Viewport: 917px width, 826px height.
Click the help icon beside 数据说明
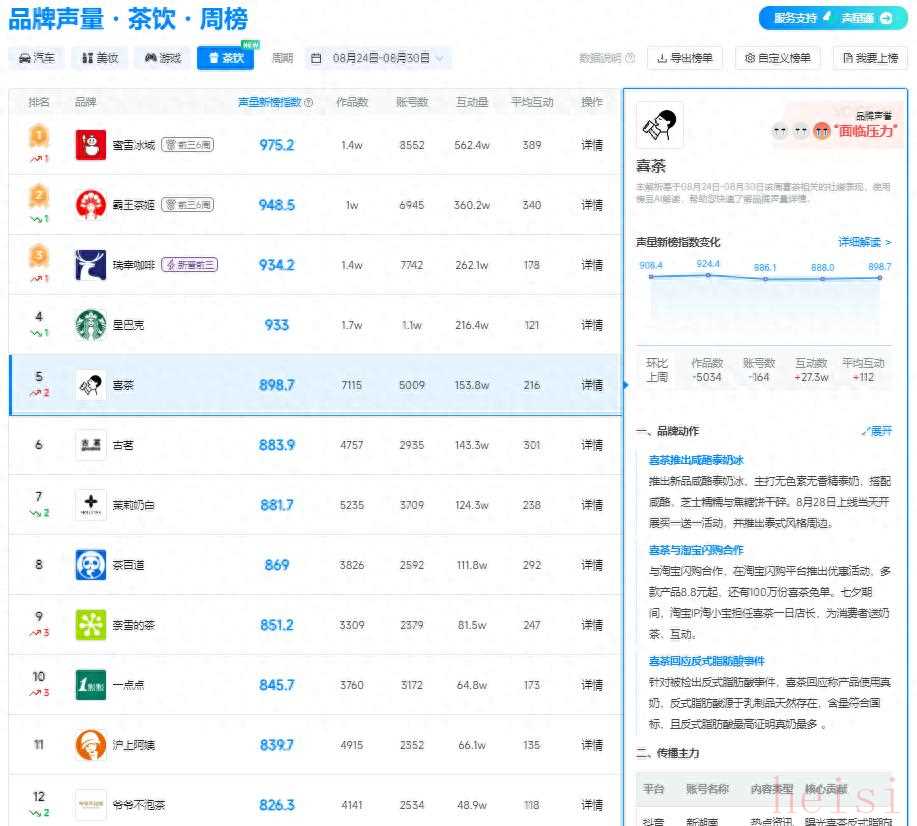630,58
